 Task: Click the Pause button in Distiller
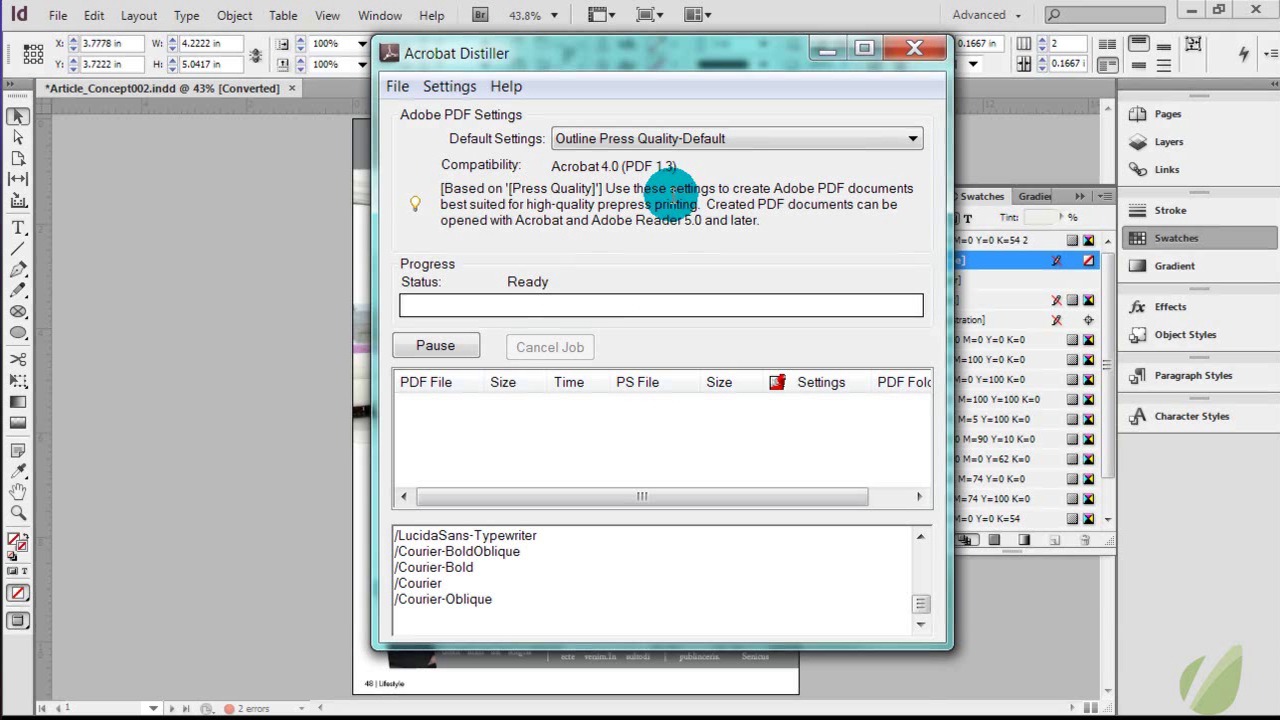[x=436, y=346]
